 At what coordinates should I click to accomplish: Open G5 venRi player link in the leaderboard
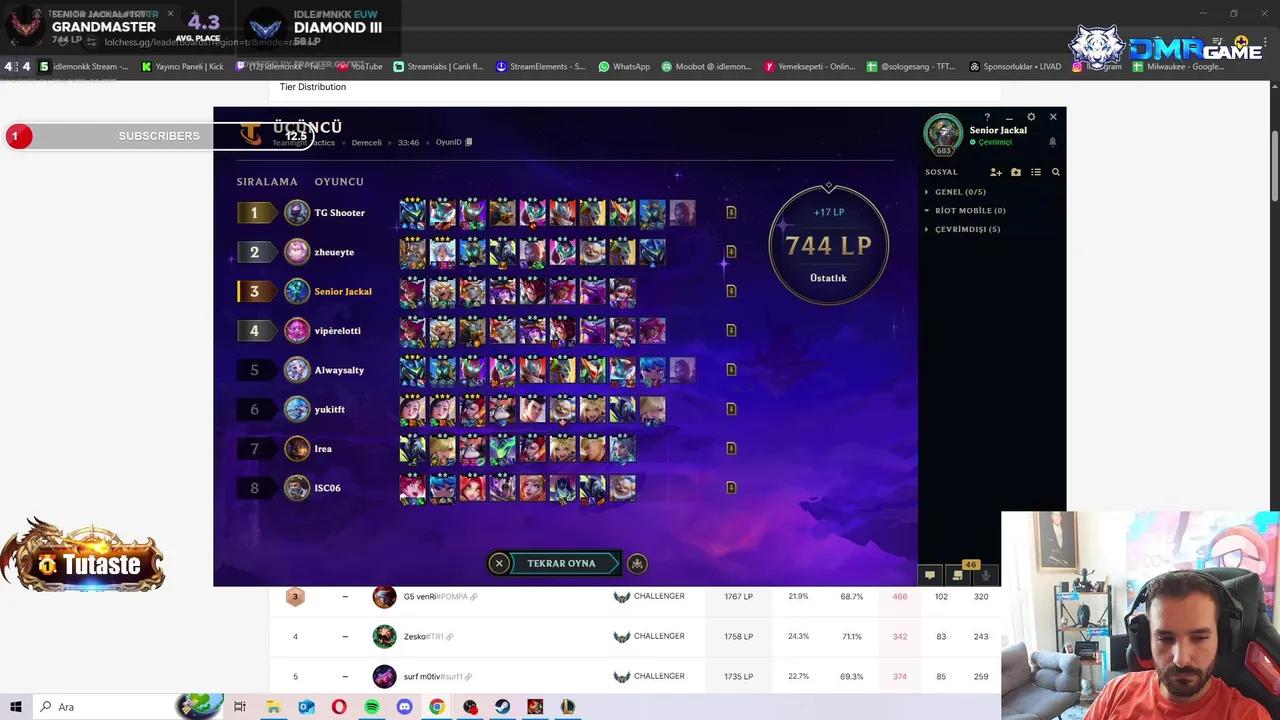tap(440, 597)
